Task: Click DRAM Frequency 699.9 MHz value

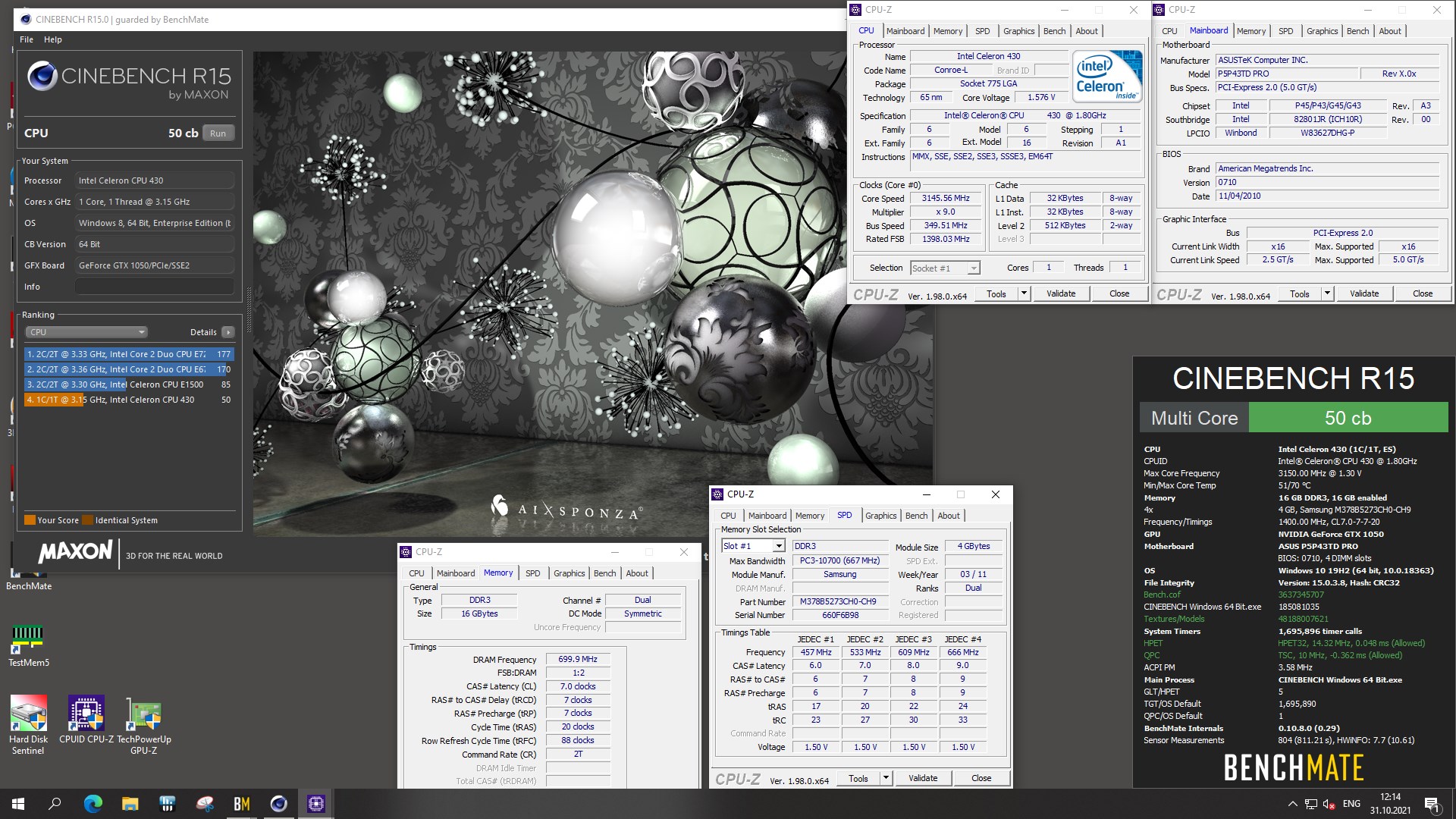Action: pyautogui.click(x=577, y=660)
